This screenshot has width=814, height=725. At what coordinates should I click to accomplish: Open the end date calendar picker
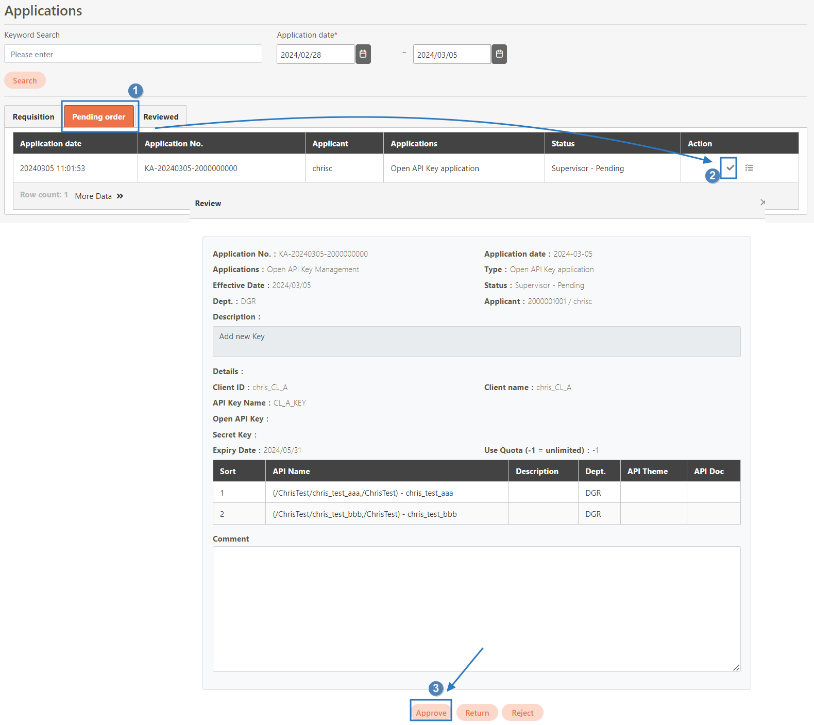(499, 54)
